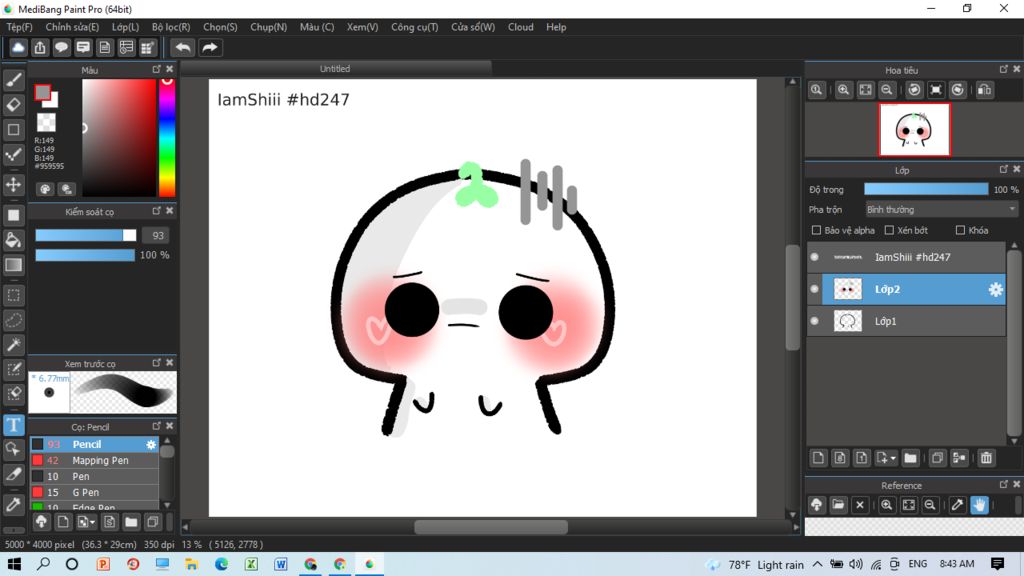The width and height of the screenshot is (1024, 576).
Task: Click the canvas horizontal scrollbar
Action: (490, 526)
